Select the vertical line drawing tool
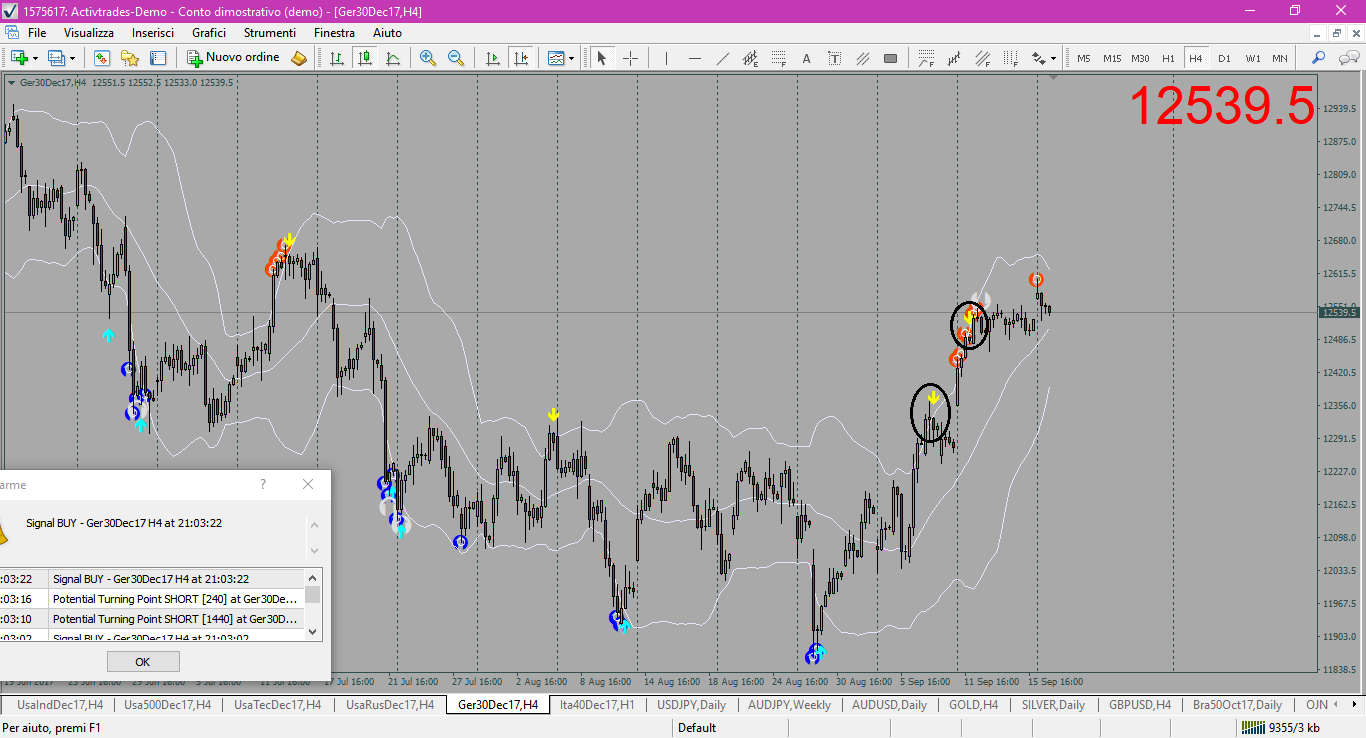The height and width of the screenshot is (738, 1366). (x=666, y=58)
